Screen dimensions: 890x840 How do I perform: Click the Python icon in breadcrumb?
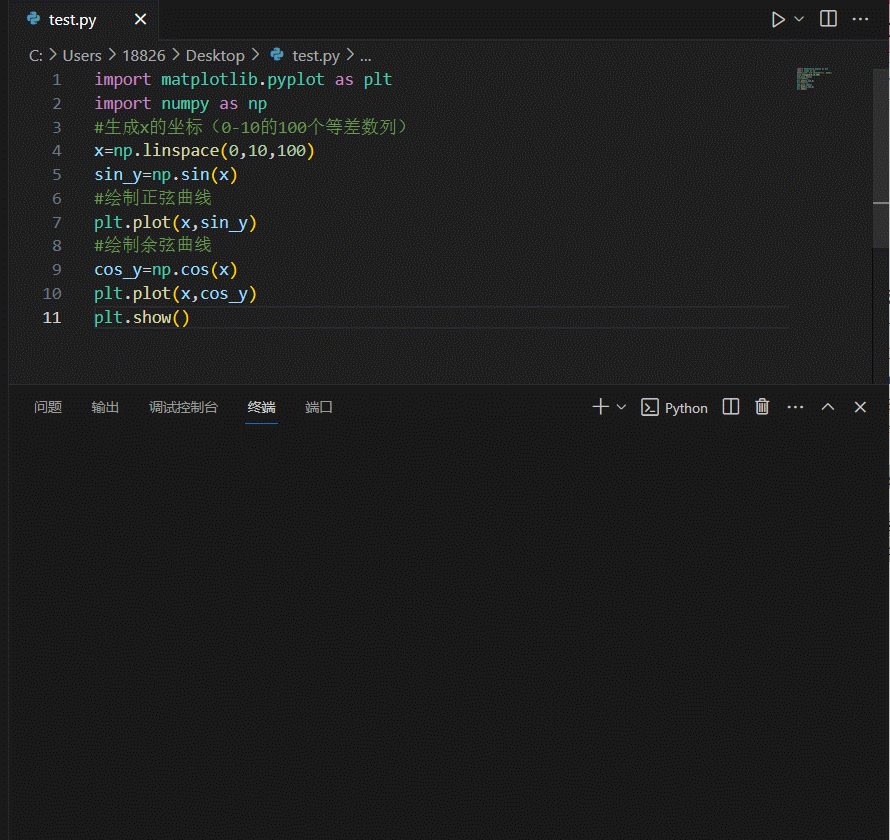coord(277,54)
